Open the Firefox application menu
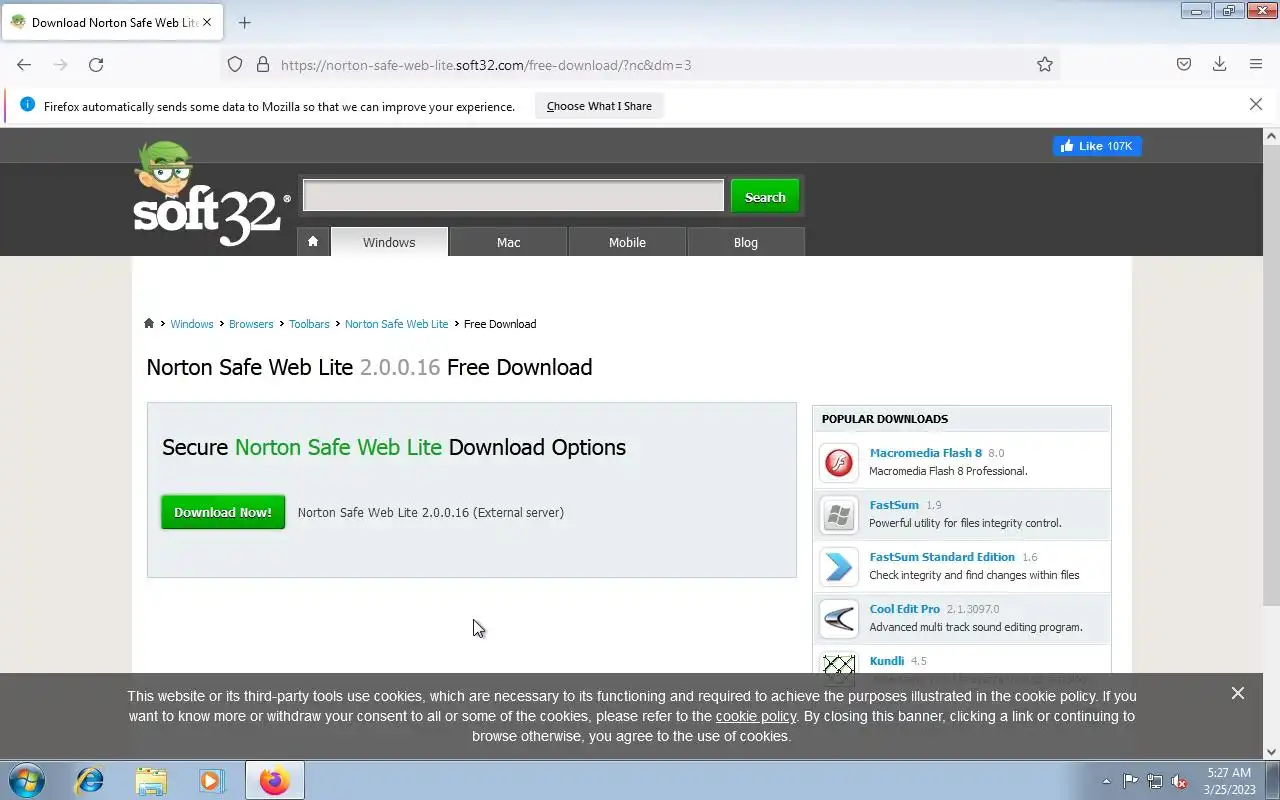This screenshot has height=800, width=1280. [1256, 64]
